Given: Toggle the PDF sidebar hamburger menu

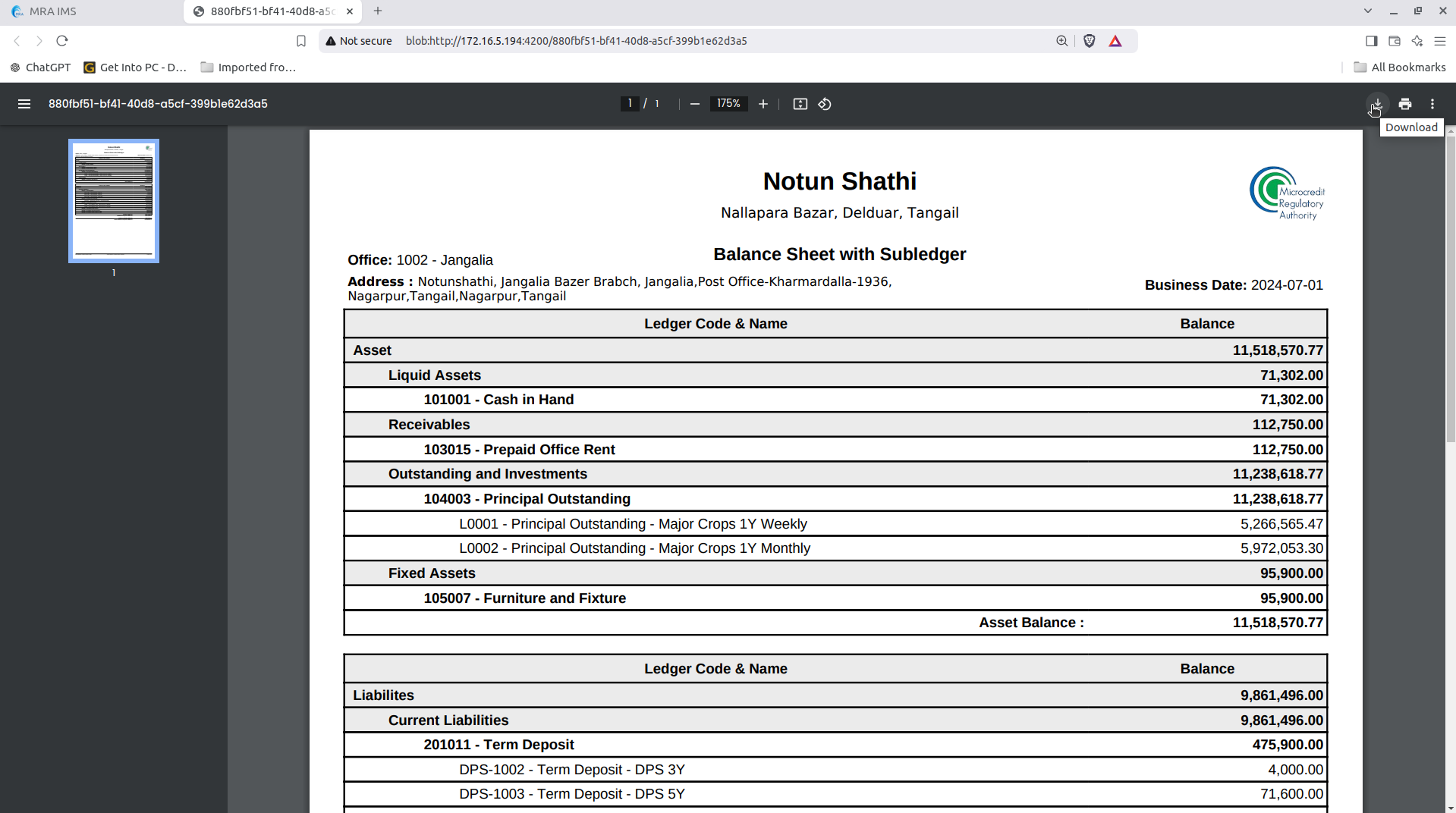Looking at the screenshot, I should (x=24, y=104).
